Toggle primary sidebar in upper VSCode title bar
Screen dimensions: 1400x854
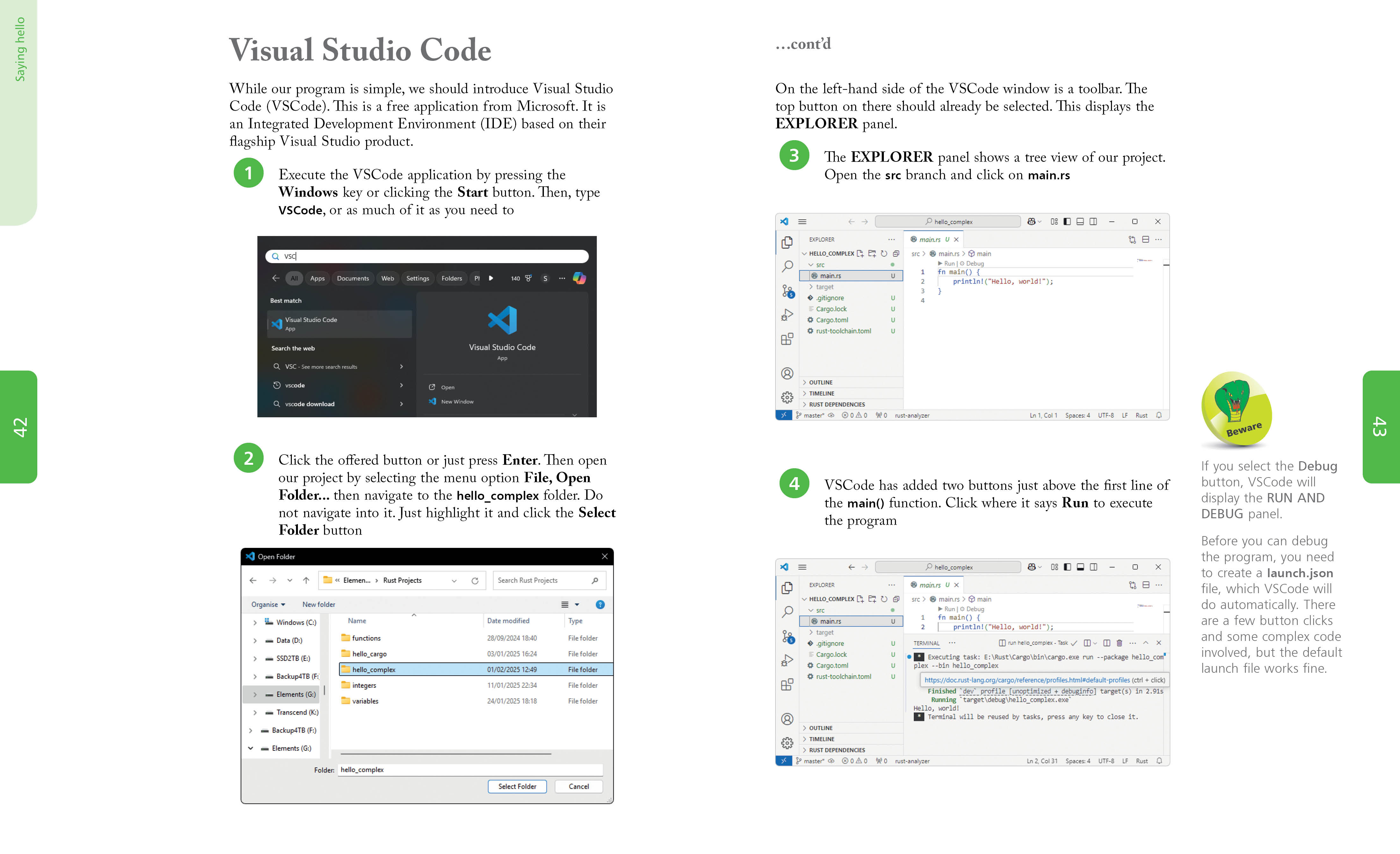tap(1067, 222)
